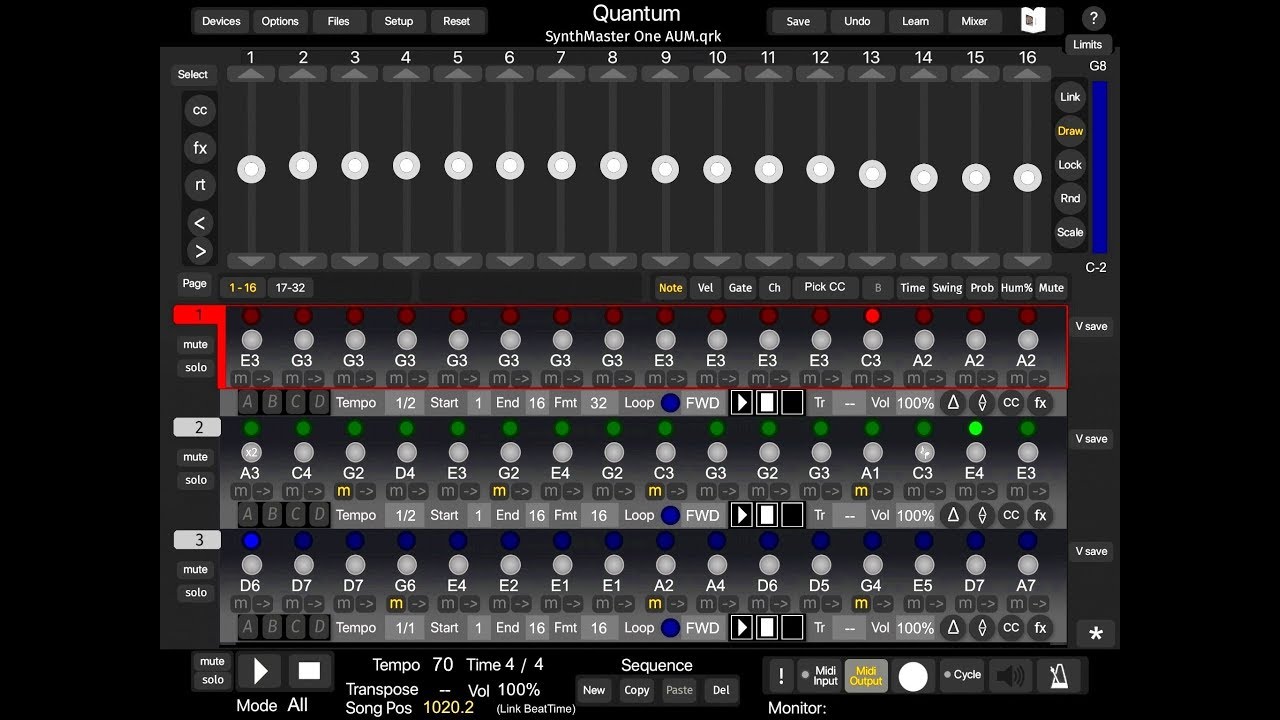1280x720 pixels.
Task: Mute track 1
Action: tap(196, 344)
